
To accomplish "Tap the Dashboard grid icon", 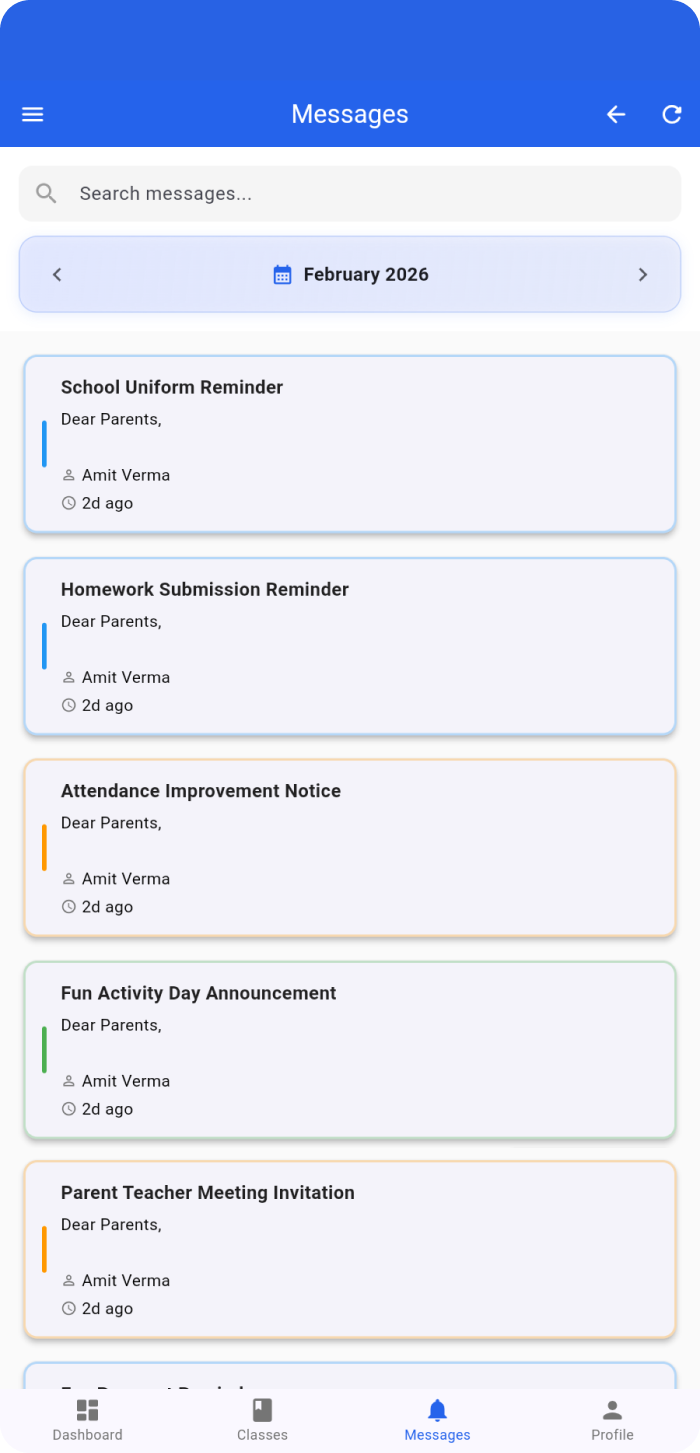I will tap(88, 1410).
